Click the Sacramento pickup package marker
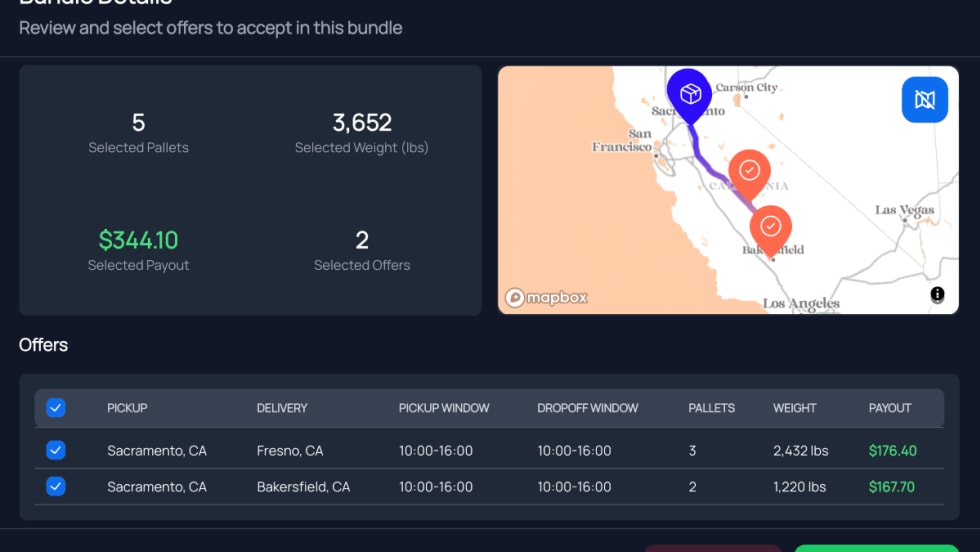Image resolution: width=980 pixels, height=552 pixels. click(689, 93)
